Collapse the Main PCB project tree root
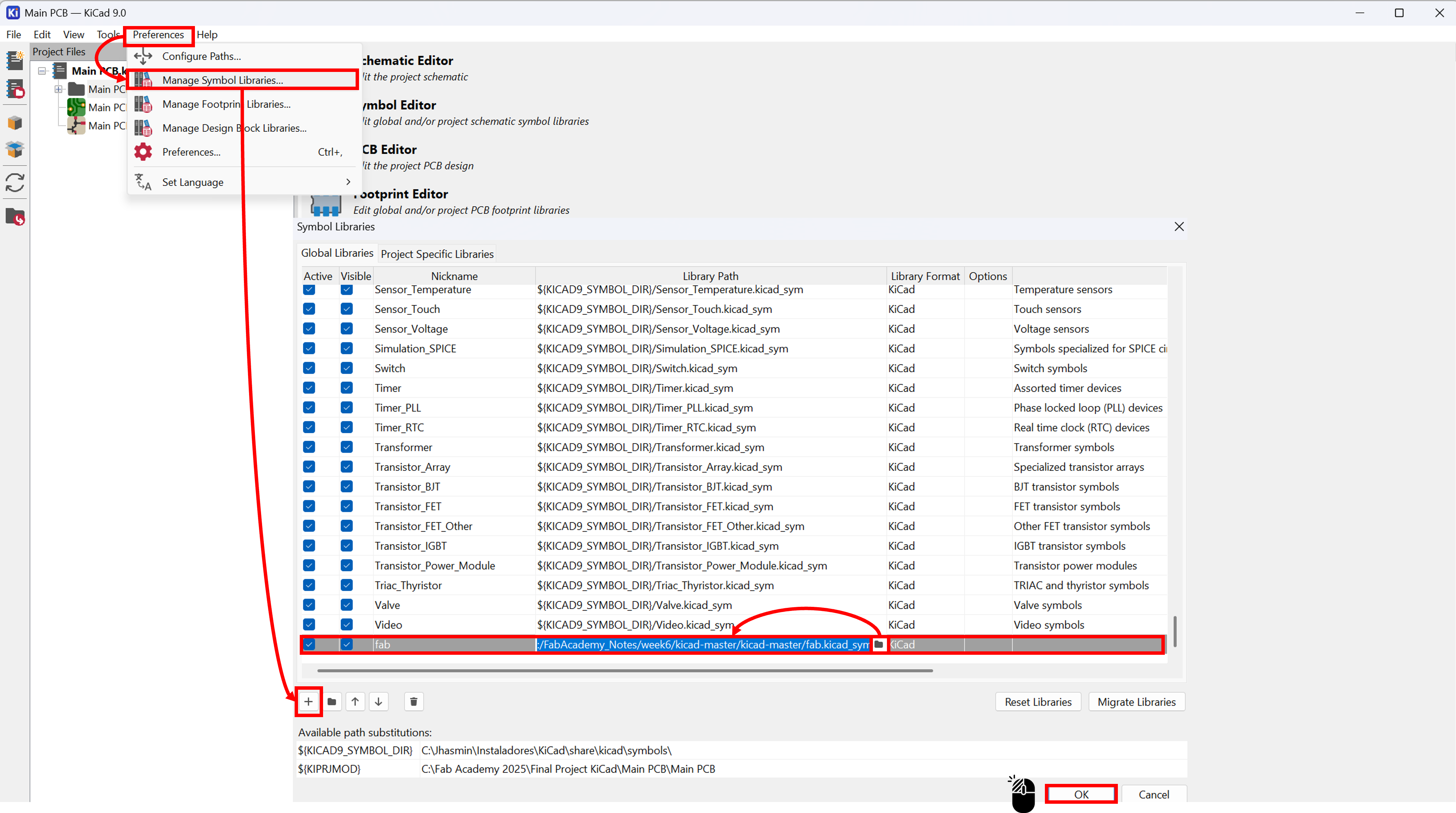This screenshot has width=1456, height=813. coord(42,71)
